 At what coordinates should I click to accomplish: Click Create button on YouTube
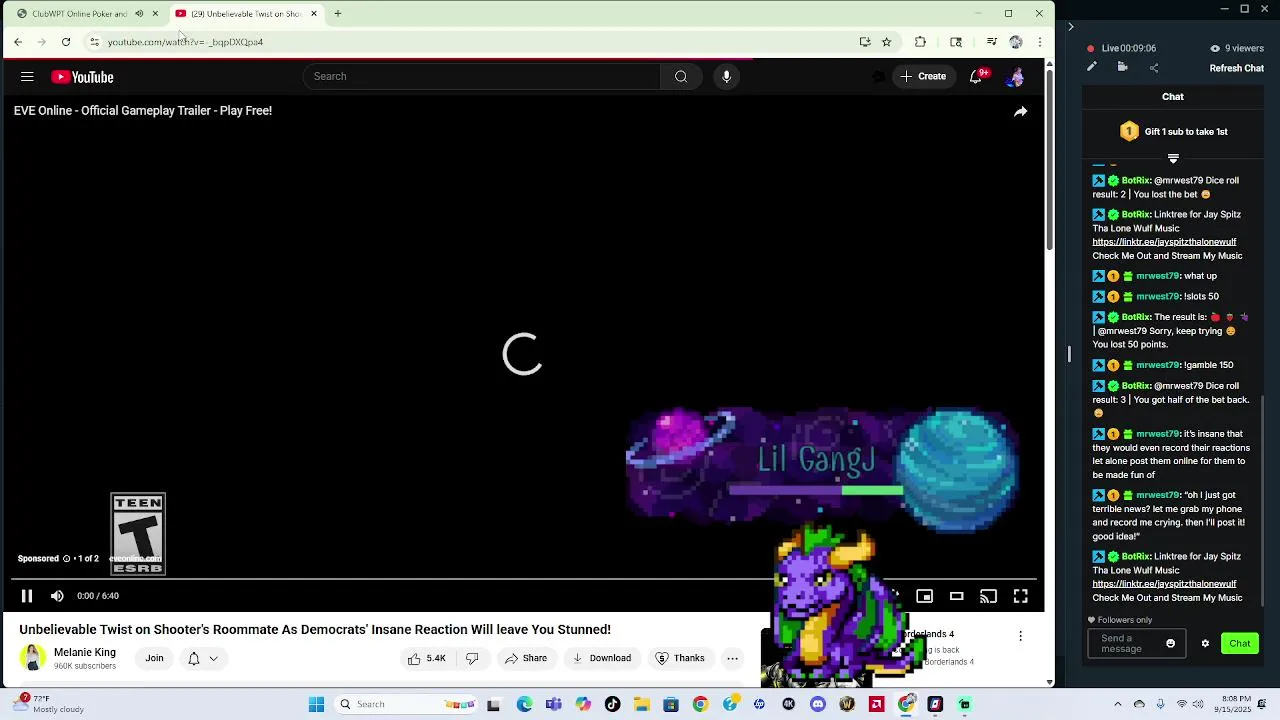coord(922,77)
